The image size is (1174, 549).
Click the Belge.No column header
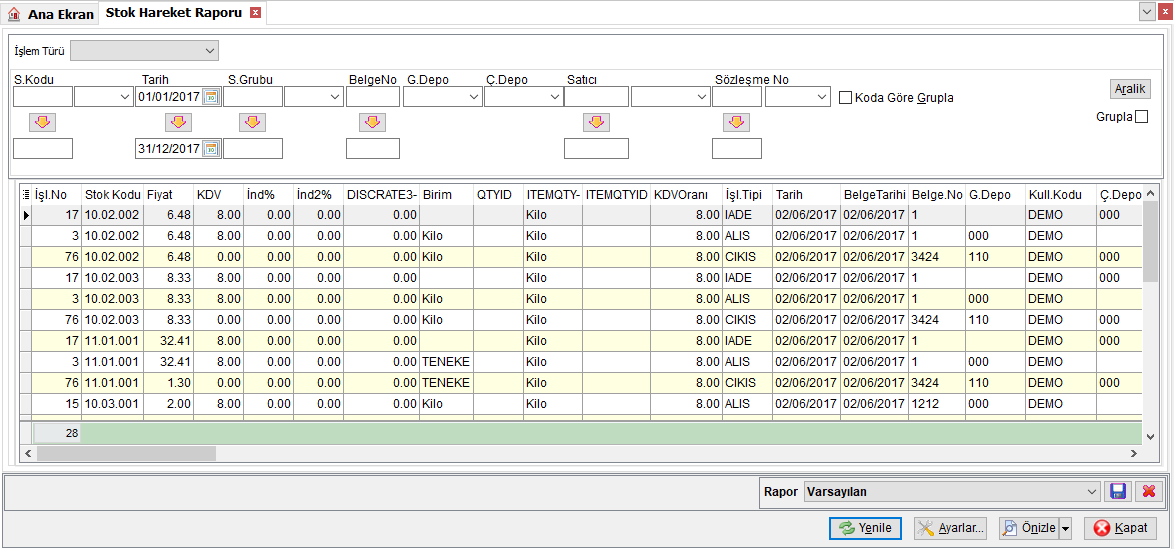coord(937,195)
